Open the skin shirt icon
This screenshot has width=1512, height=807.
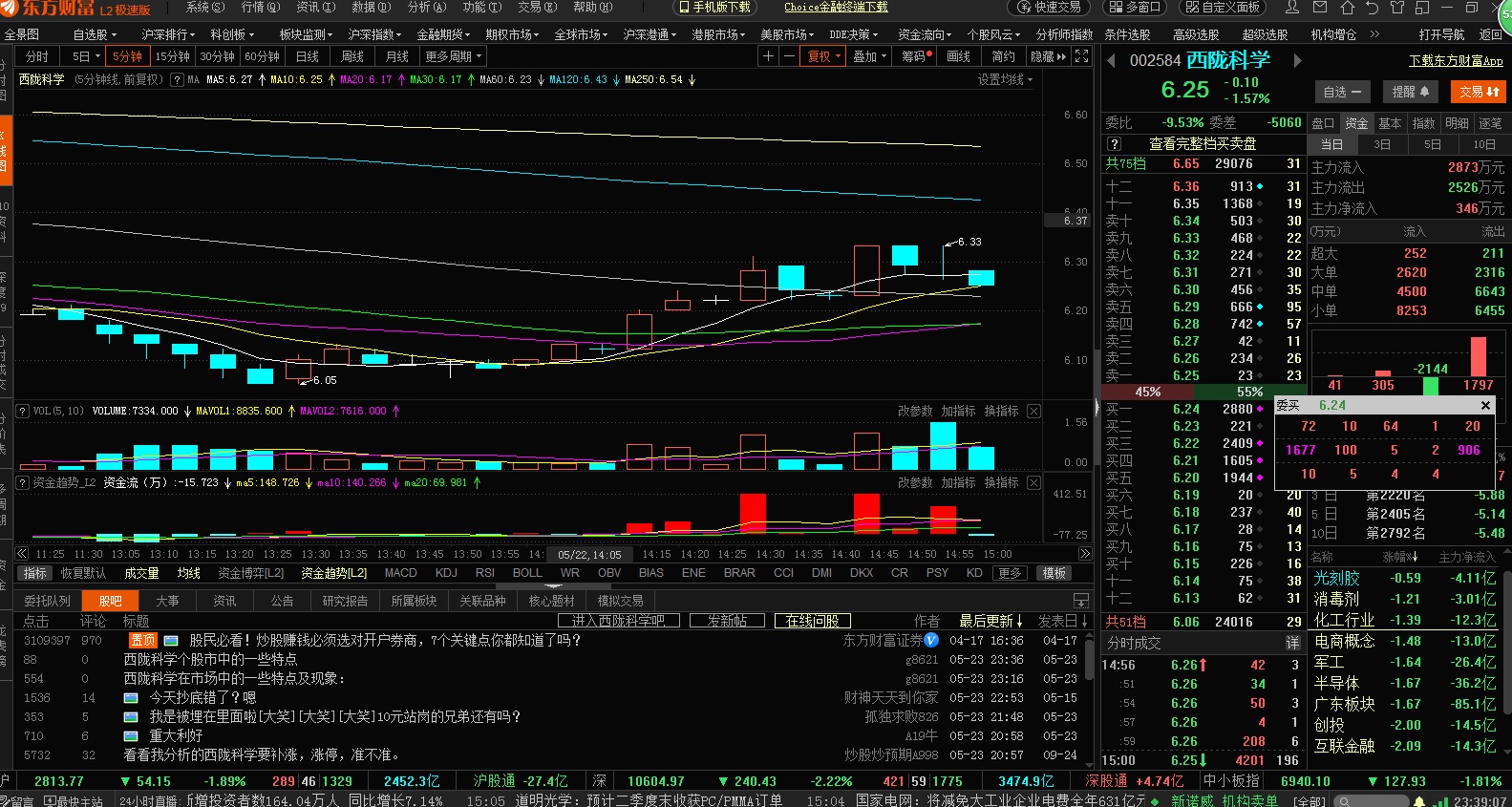click(x=1396, y=8)
